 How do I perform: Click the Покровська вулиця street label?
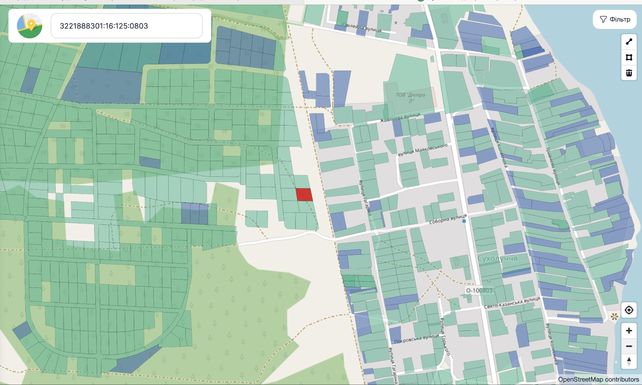pyautogui.click(x=416, y=338)
